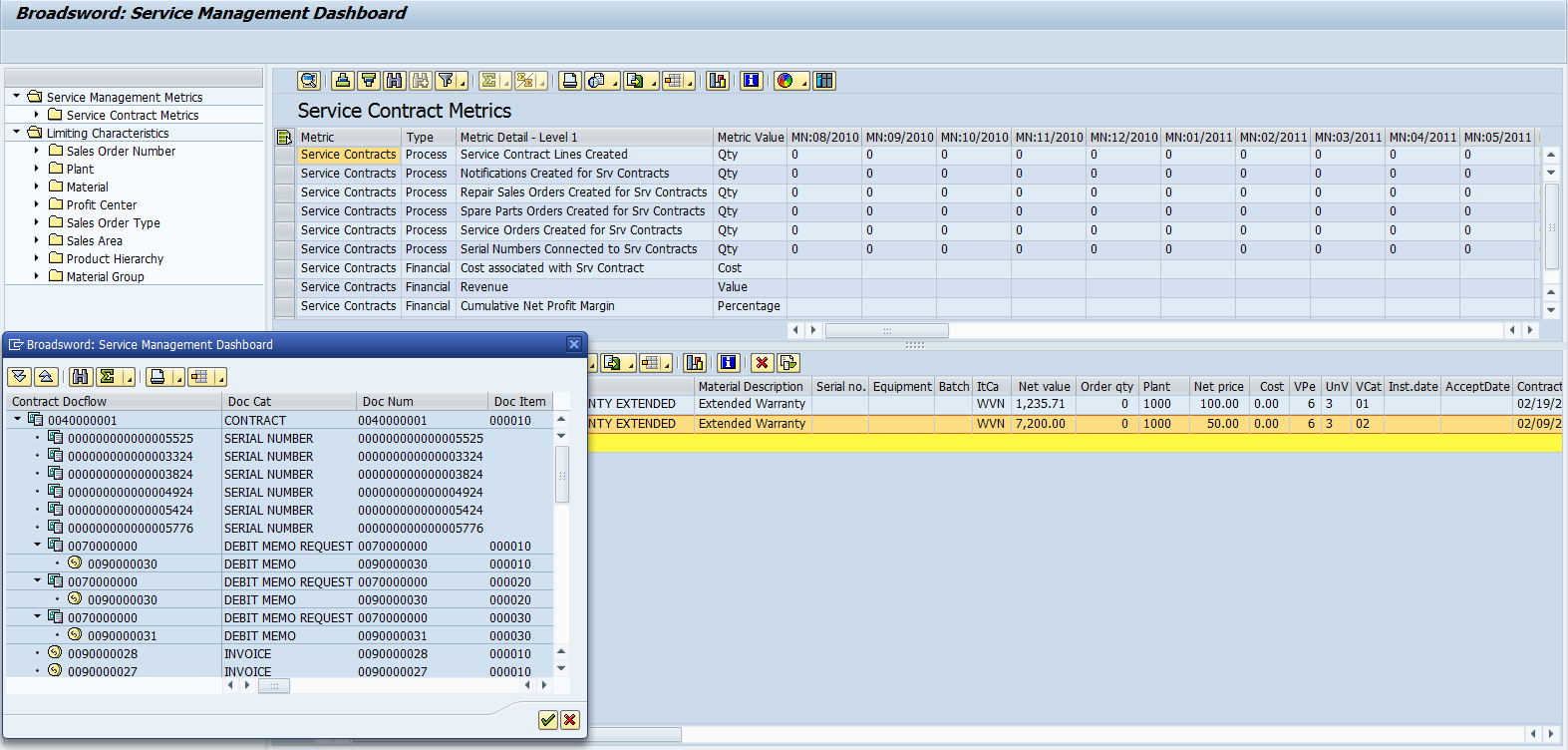1568x750 pixels.
Task: Expand the Sales Order Number node
Action: click(37, 151)
